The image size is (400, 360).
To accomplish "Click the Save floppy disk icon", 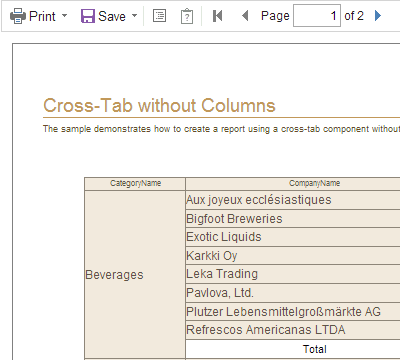I will click(88, 16).
